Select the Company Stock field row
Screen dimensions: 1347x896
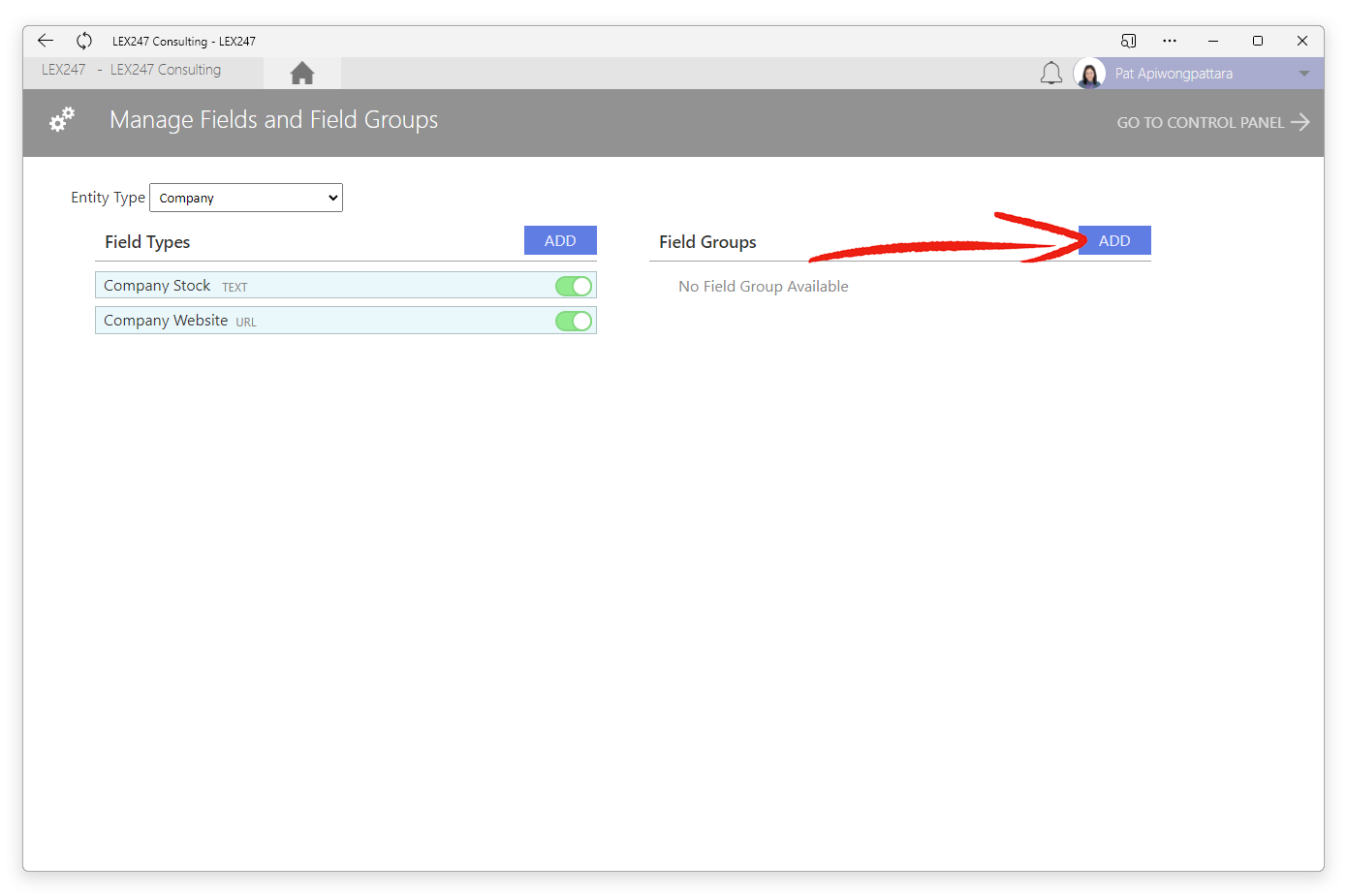346,285
